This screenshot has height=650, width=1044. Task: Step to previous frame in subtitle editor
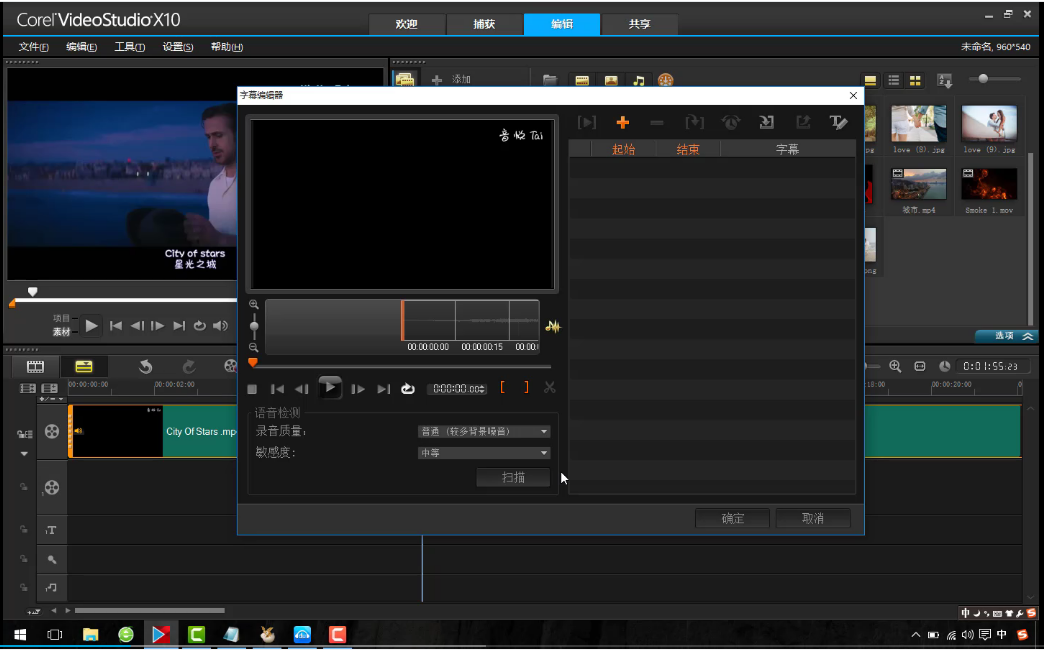(x=302, y=389)
